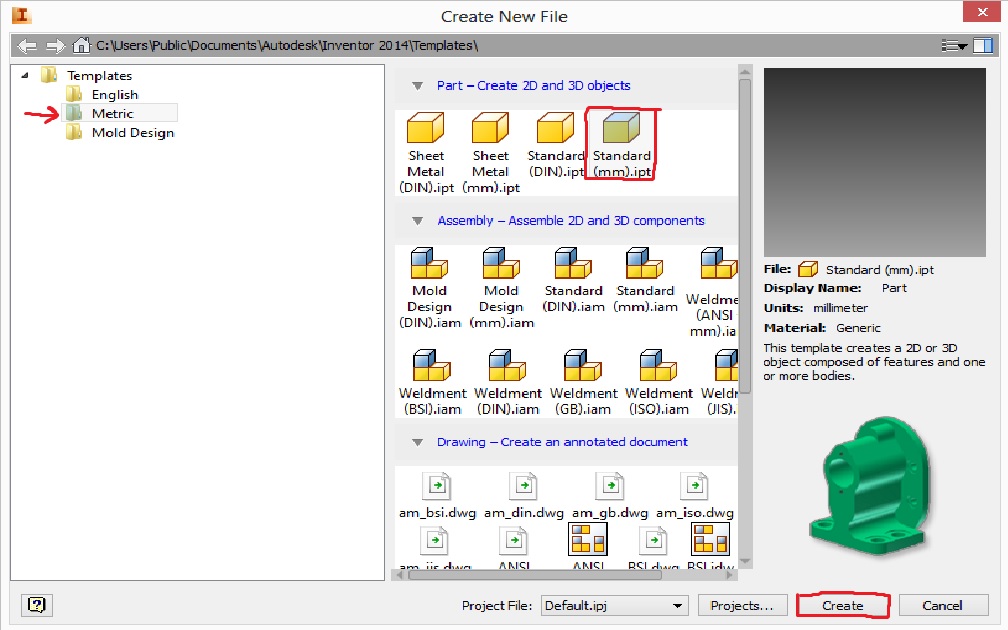Select Weldment (ANSI mm).iam template

click(712, 292)
